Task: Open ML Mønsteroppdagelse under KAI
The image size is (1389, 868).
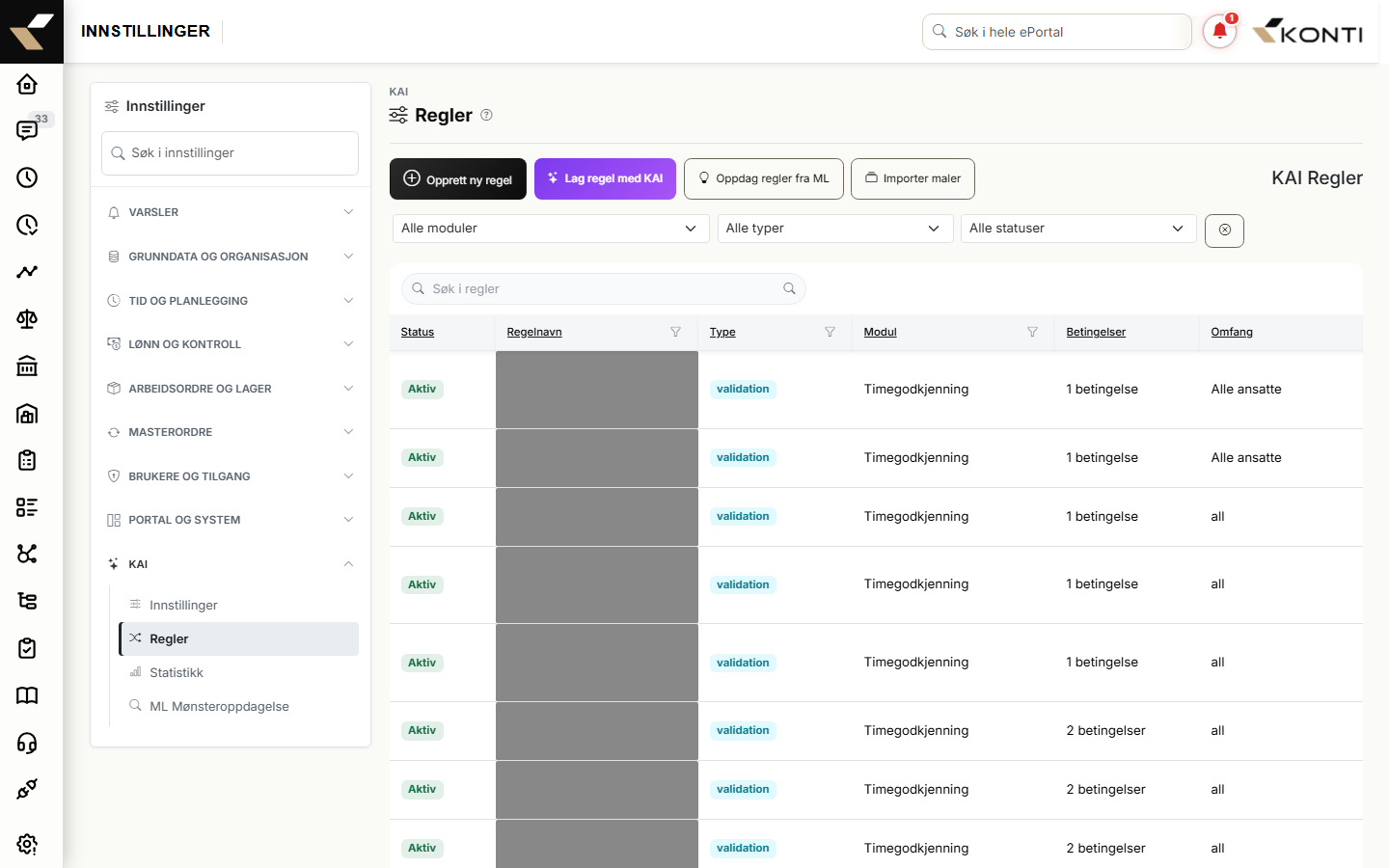Action: pyautogui.click(x=238, y=706)
